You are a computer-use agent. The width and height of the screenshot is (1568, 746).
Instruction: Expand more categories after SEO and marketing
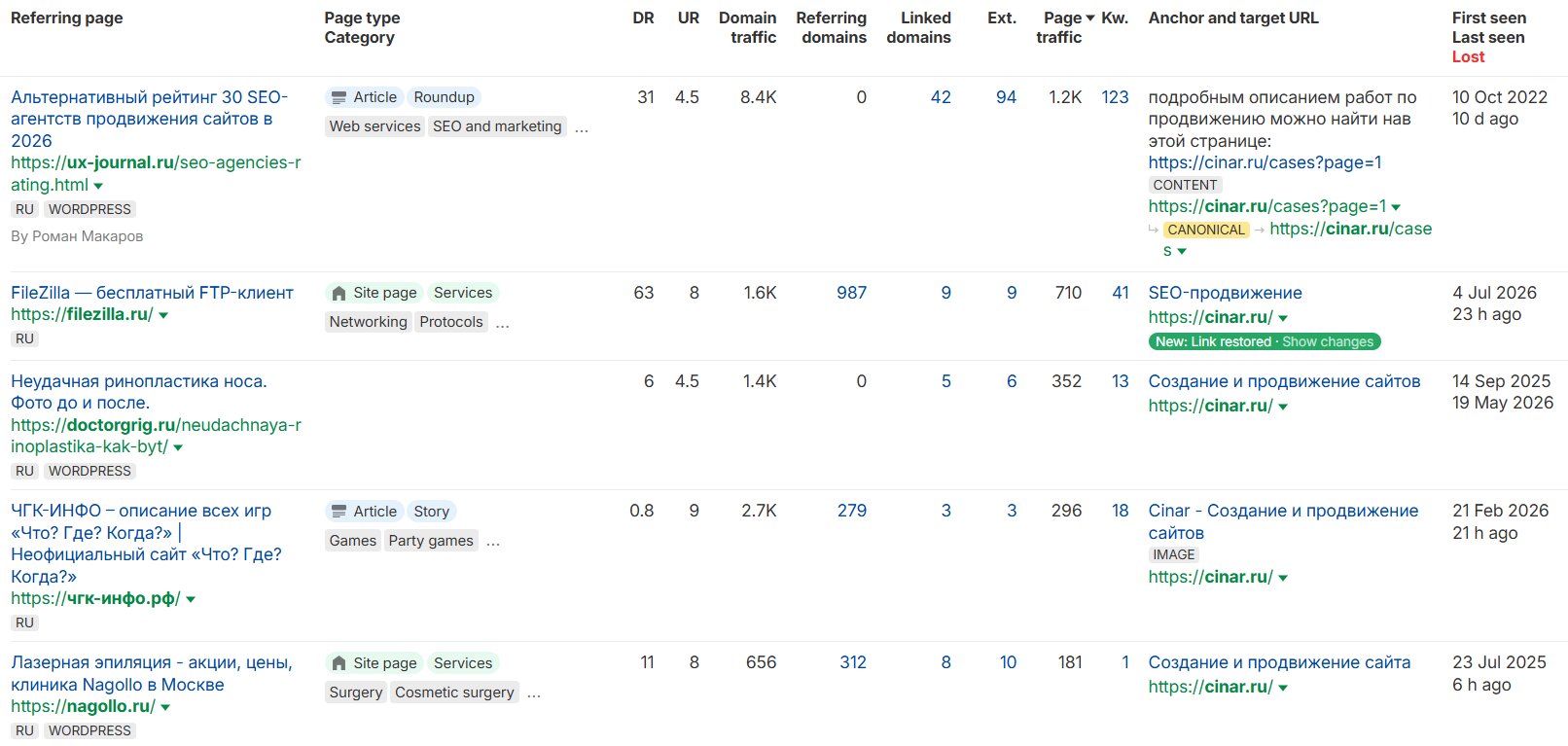click(582, 128)
